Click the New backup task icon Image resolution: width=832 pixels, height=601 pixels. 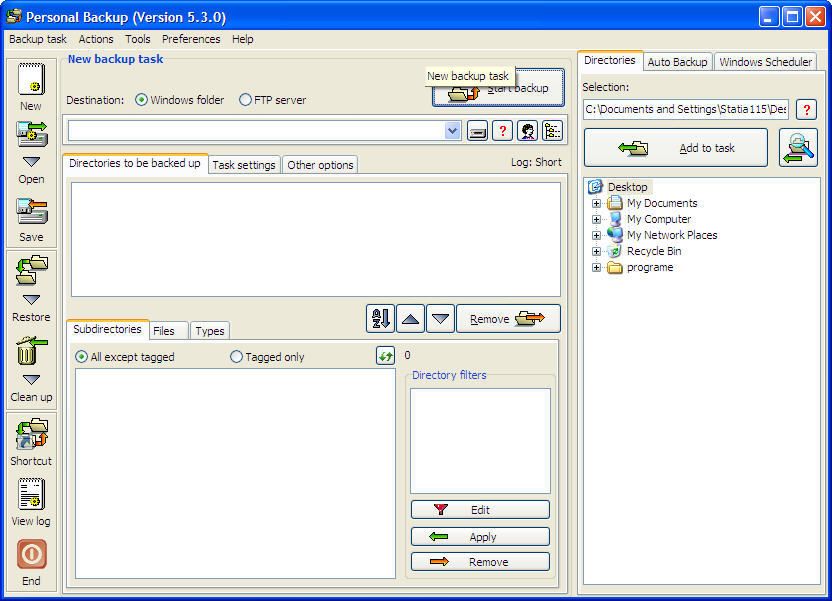click(31, 79)
